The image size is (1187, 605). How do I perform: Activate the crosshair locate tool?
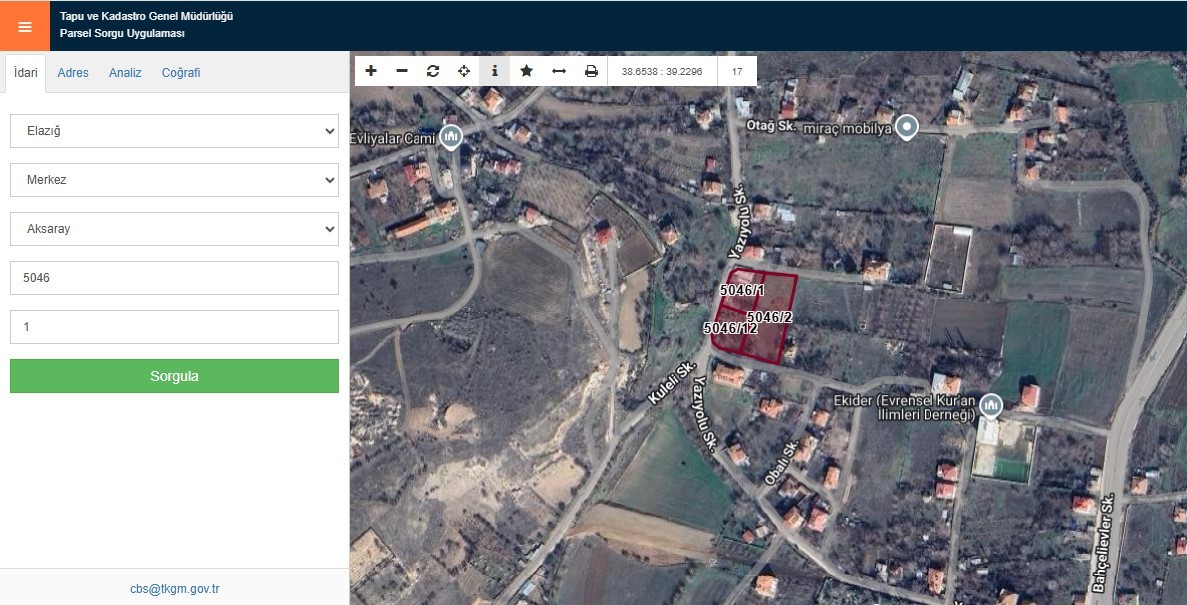click(464, 71)
